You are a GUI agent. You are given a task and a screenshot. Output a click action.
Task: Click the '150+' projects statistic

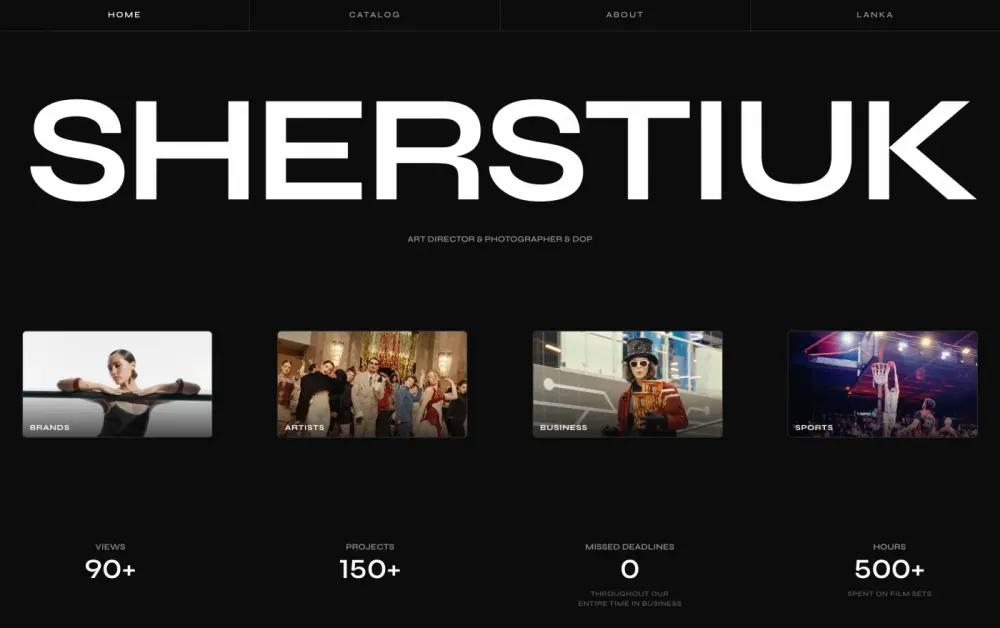click(370, 569)
